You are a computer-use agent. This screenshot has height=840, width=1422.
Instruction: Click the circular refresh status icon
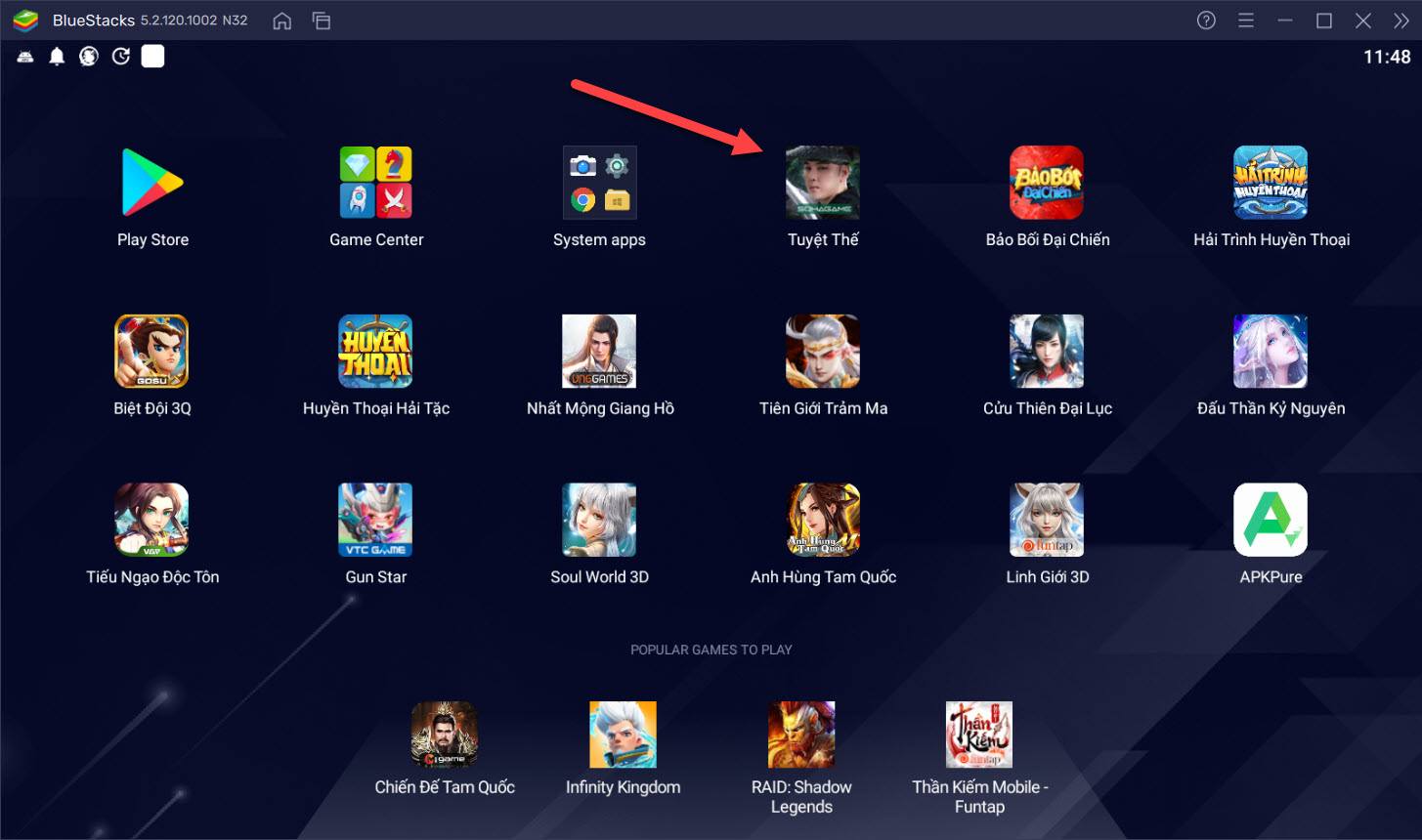coord(120,57)
